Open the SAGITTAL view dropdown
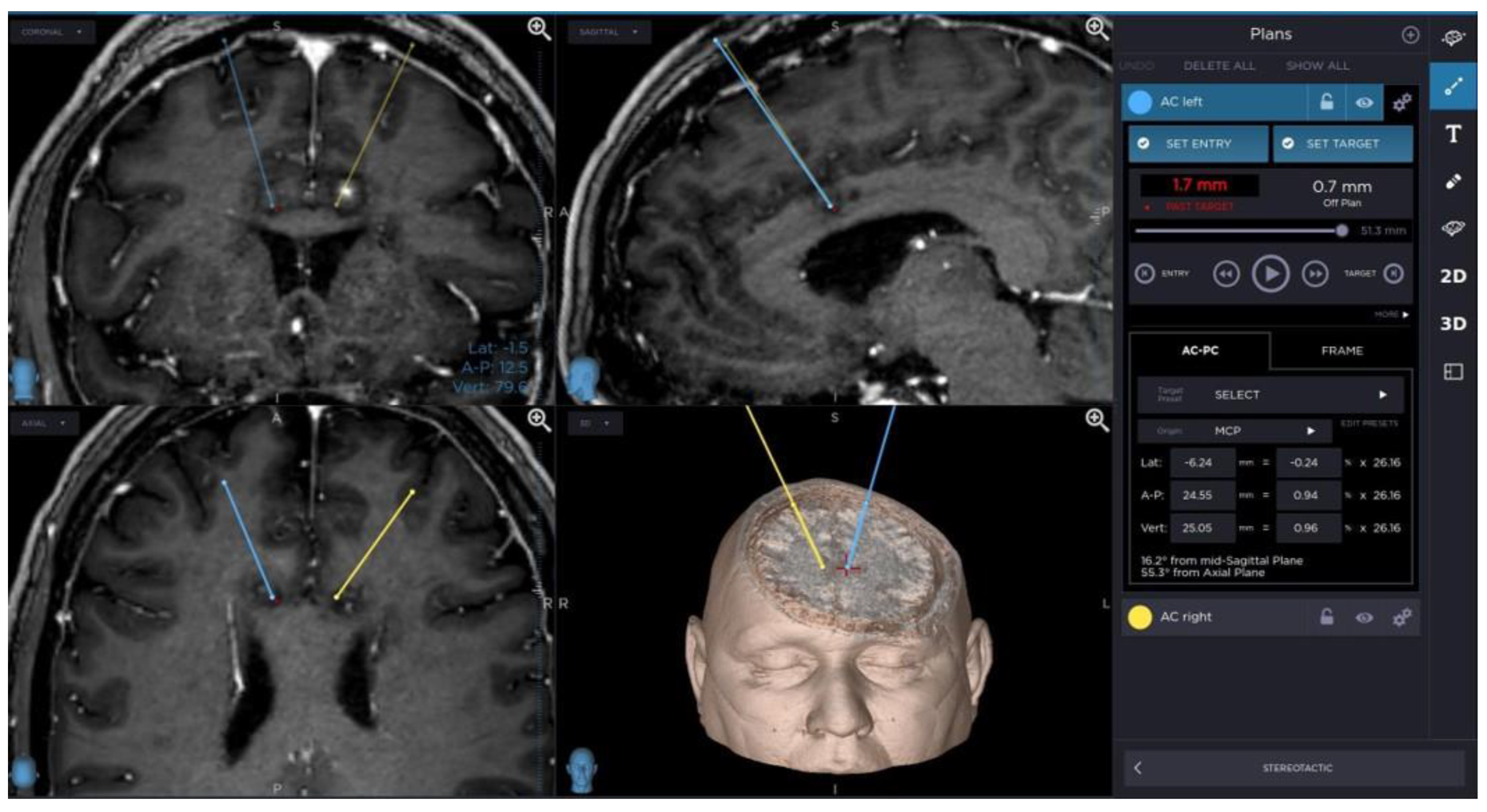Screen dimensions: 1487x812 click(609, 32)
